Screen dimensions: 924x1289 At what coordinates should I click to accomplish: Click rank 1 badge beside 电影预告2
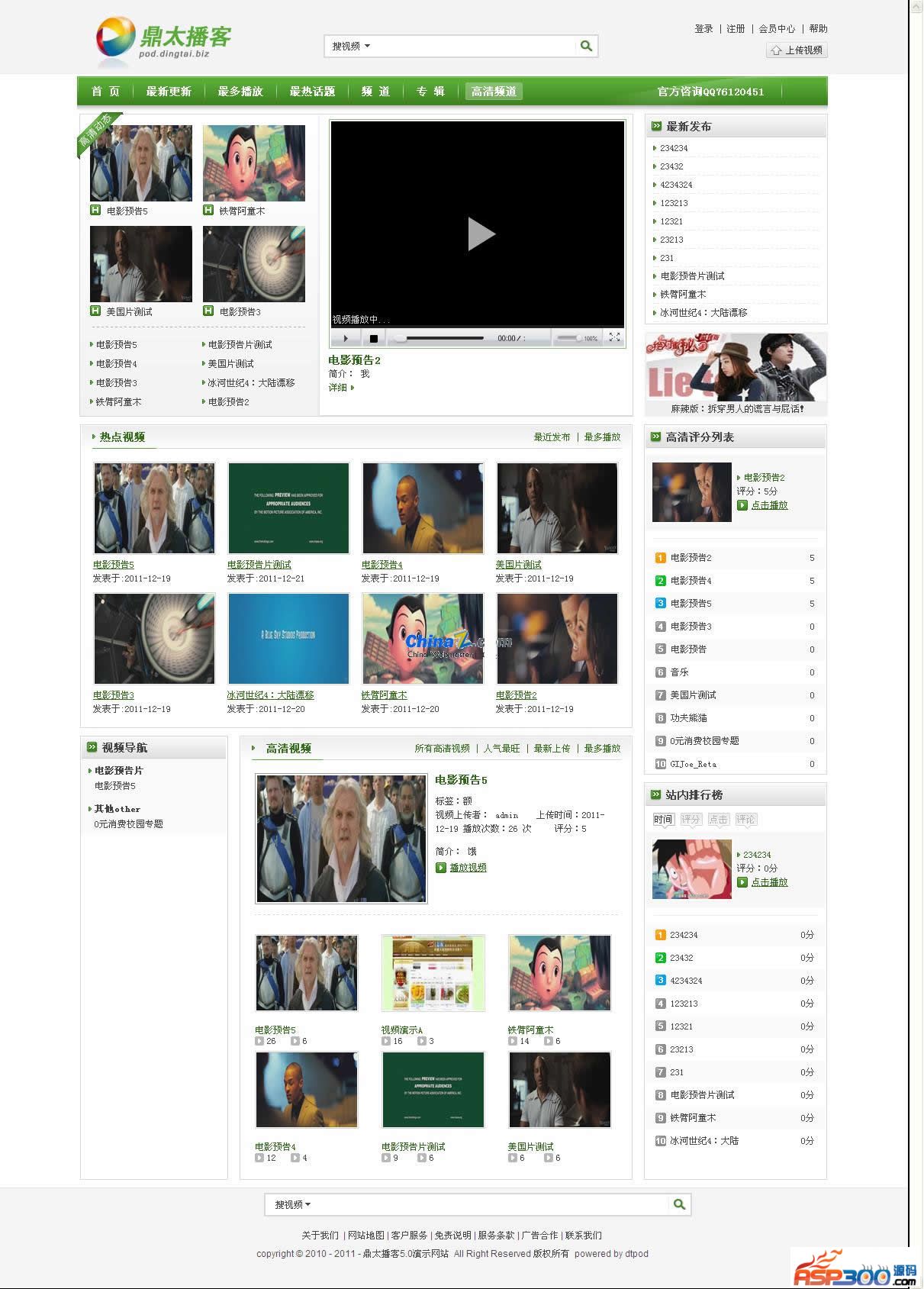click(x=661, y=558)
